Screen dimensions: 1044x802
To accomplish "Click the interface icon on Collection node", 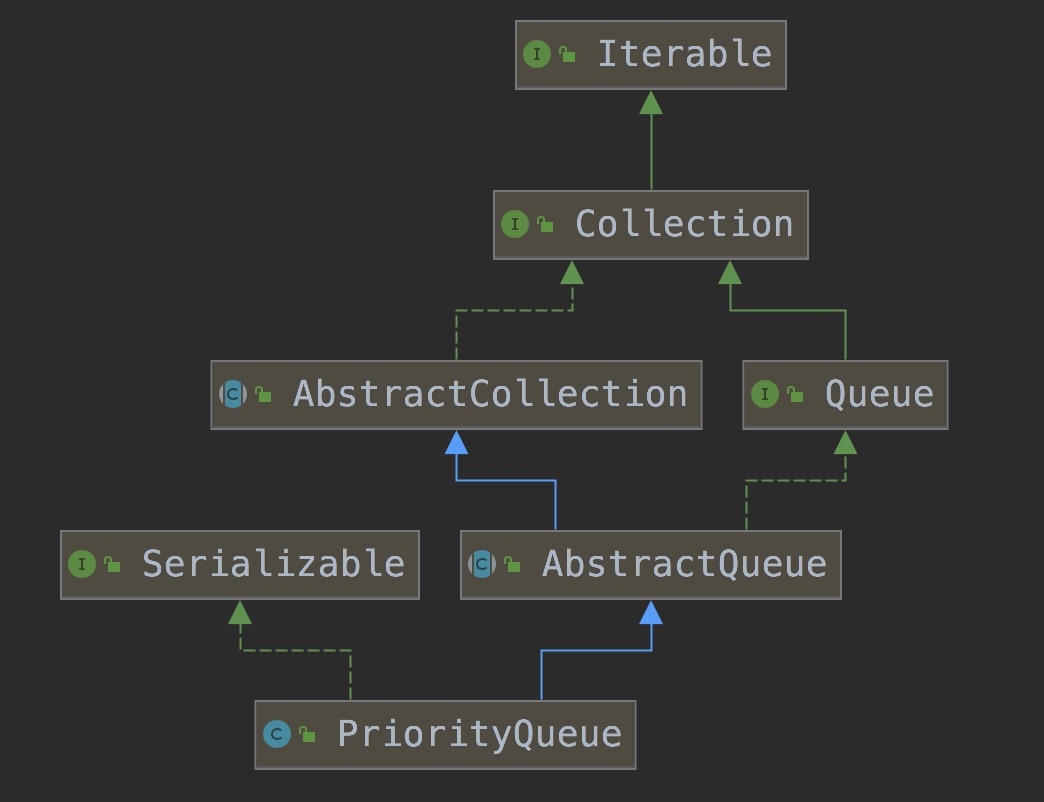I will pos(514,224).
